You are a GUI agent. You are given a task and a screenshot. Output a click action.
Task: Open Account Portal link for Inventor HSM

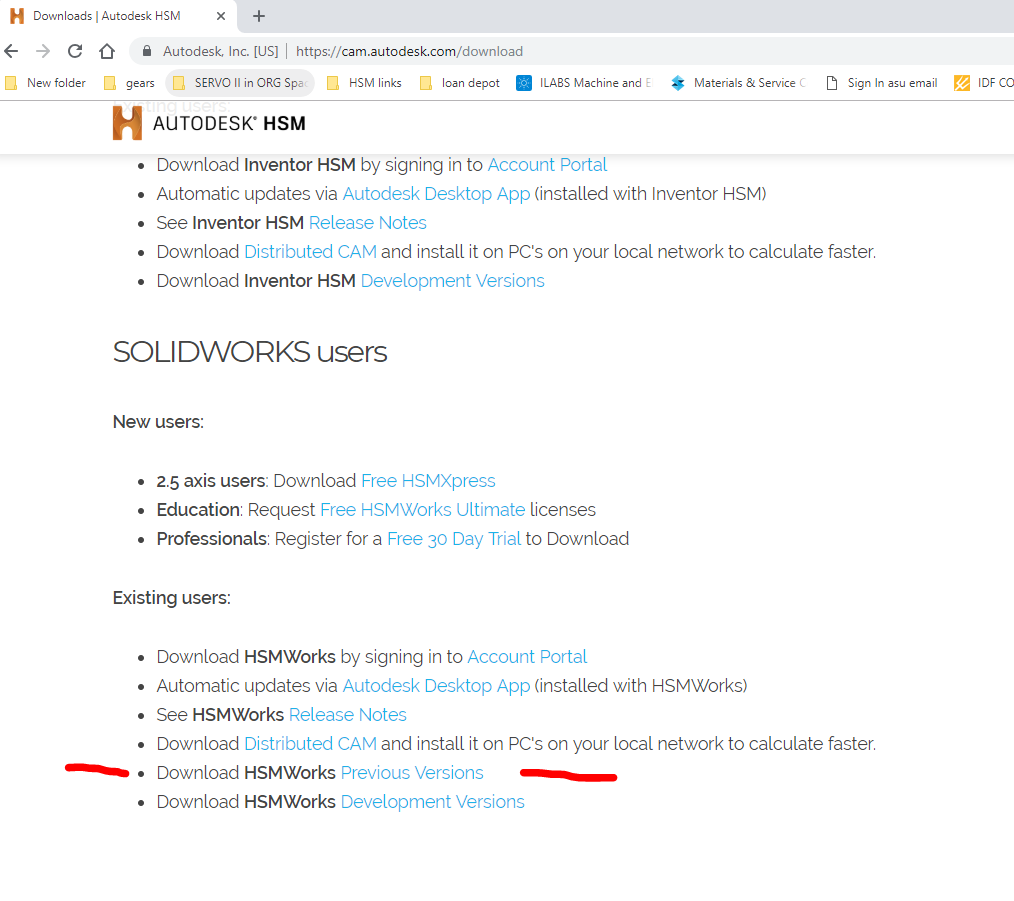547,165
